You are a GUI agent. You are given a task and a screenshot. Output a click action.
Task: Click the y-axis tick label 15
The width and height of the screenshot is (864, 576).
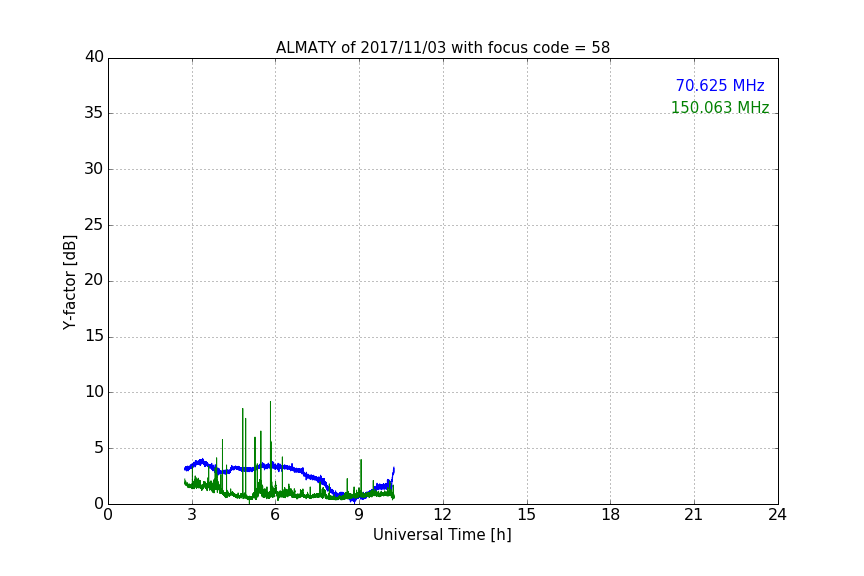(x=94, y=337)
